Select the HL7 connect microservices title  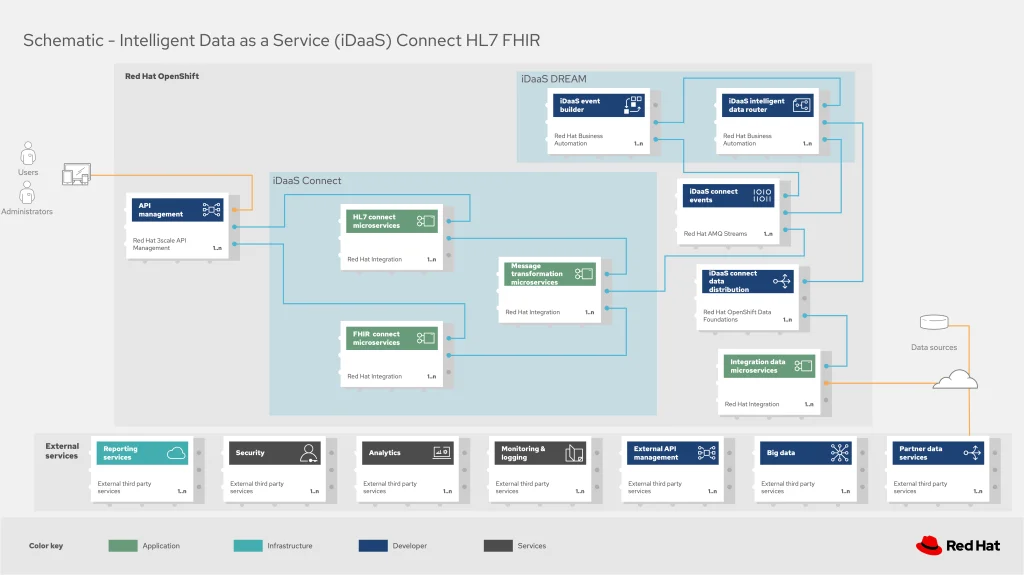(376, 221)
